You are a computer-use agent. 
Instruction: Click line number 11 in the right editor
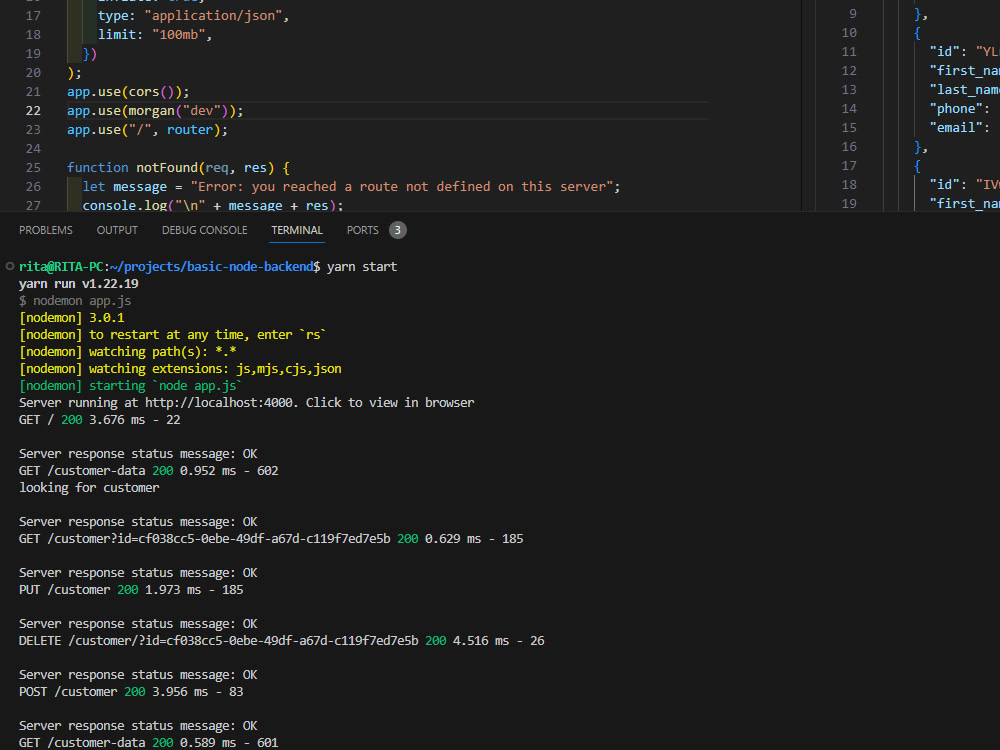coord(849,51)
